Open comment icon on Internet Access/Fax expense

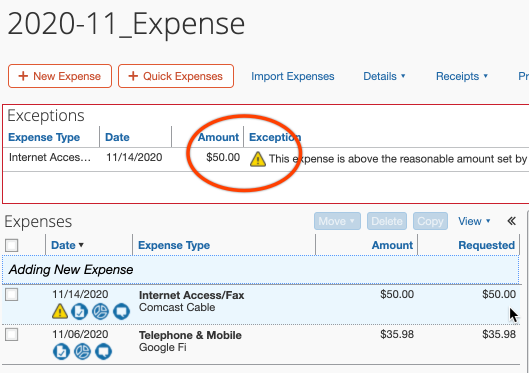point(121,311)
